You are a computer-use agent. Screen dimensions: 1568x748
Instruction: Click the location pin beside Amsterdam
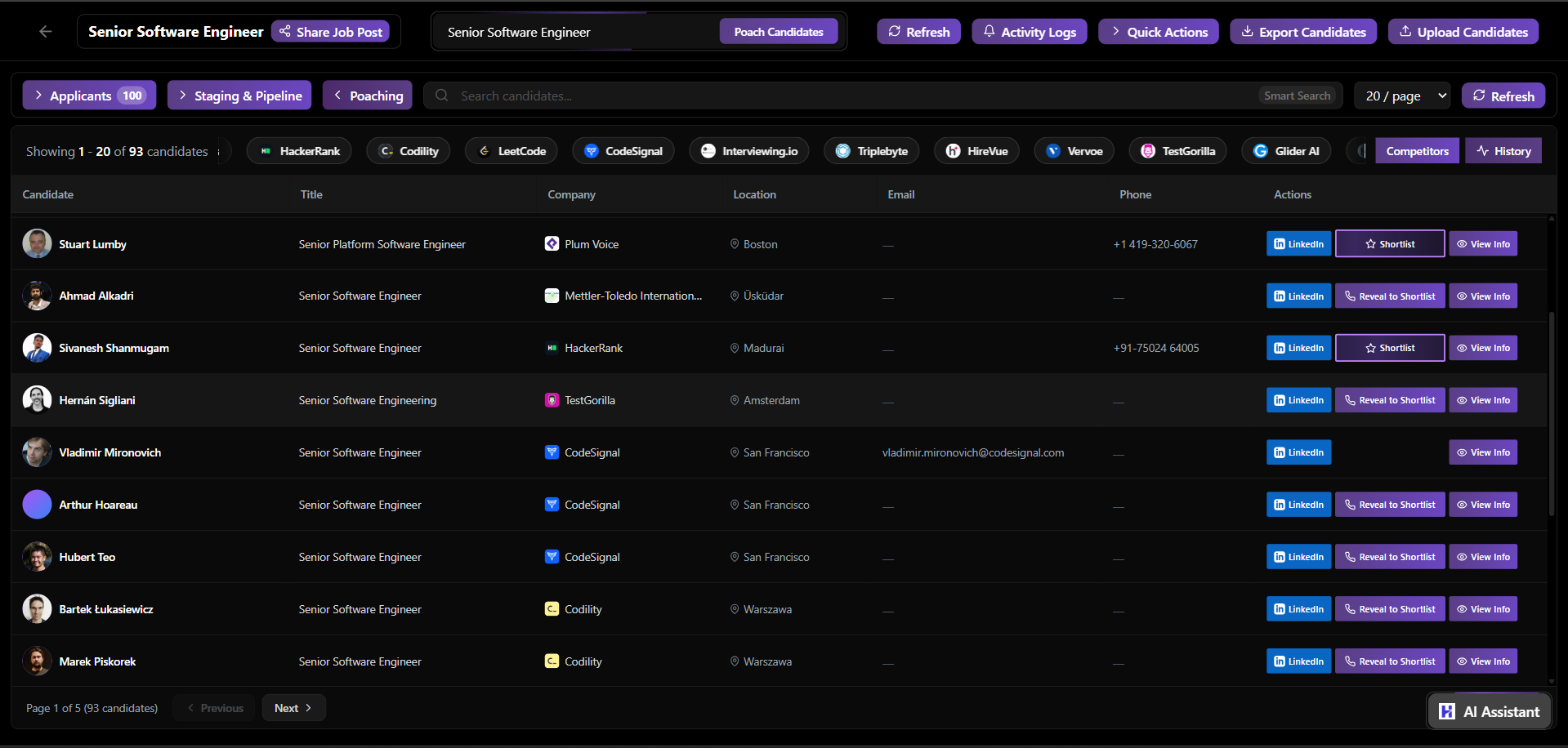(x=735, y=400)
